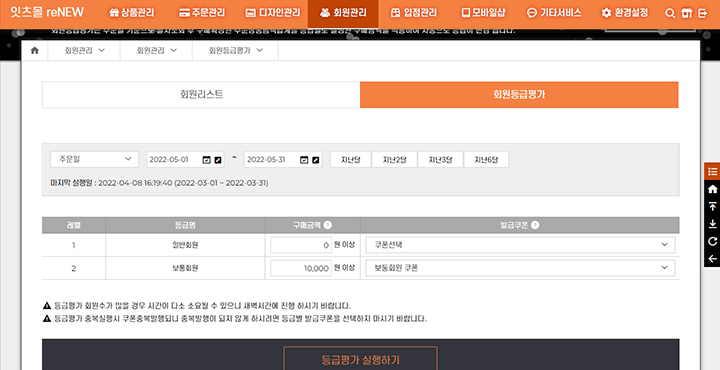Switch to the 회원리스트 tab
The image size is (720, 370).
pyautogui.click(x=201, y=95)
